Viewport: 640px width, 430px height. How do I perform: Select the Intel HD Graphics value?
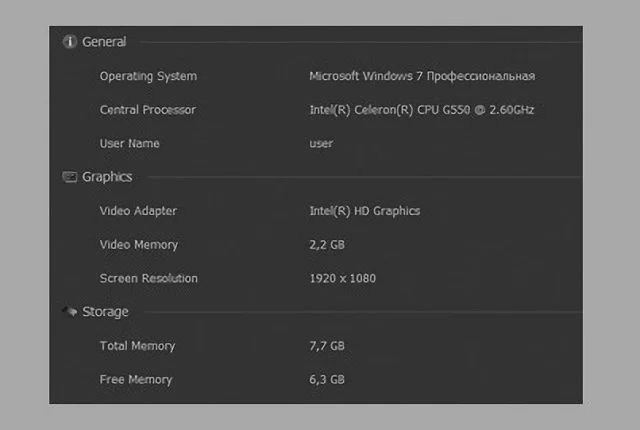pyautogui.click(x=365, y=211)
